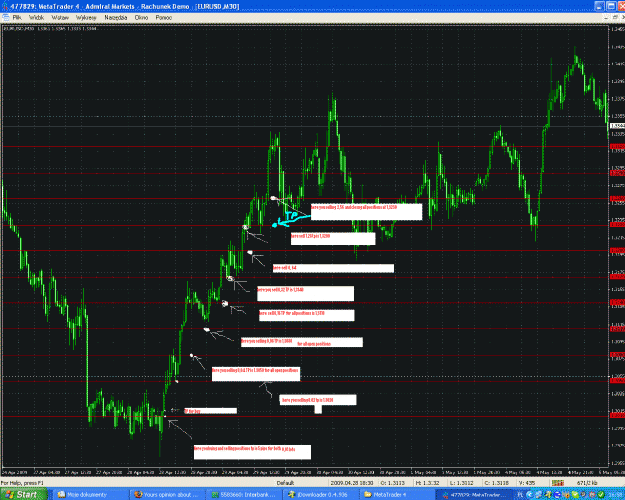Image resolution: width=625 pixels, height=500 pixels.
Task: Switch to jDownloader 0.4.936 taskbar item
Action: [x=321, y=494]
